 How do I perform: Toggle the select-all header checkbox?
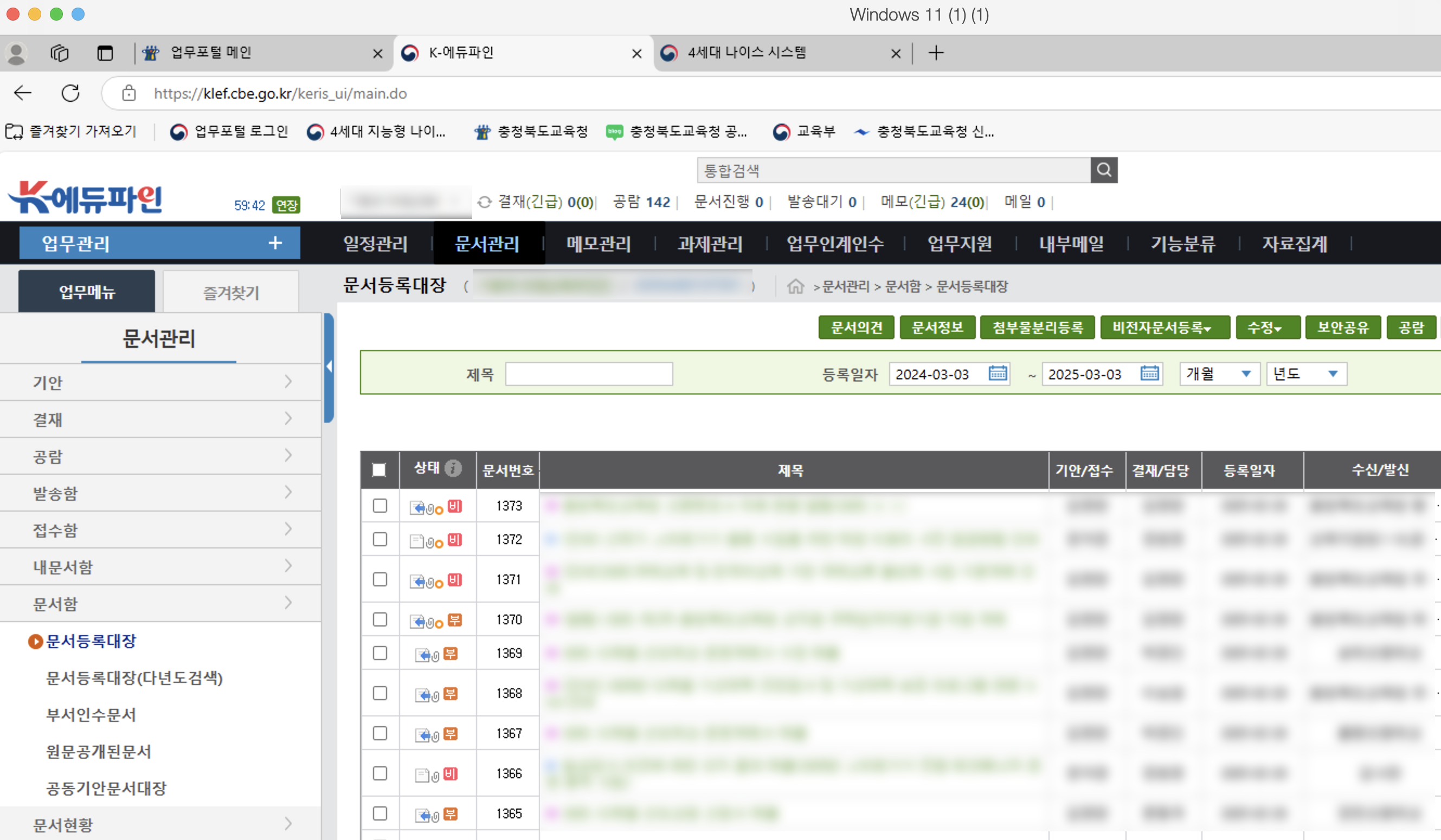(x=378, y=470)
